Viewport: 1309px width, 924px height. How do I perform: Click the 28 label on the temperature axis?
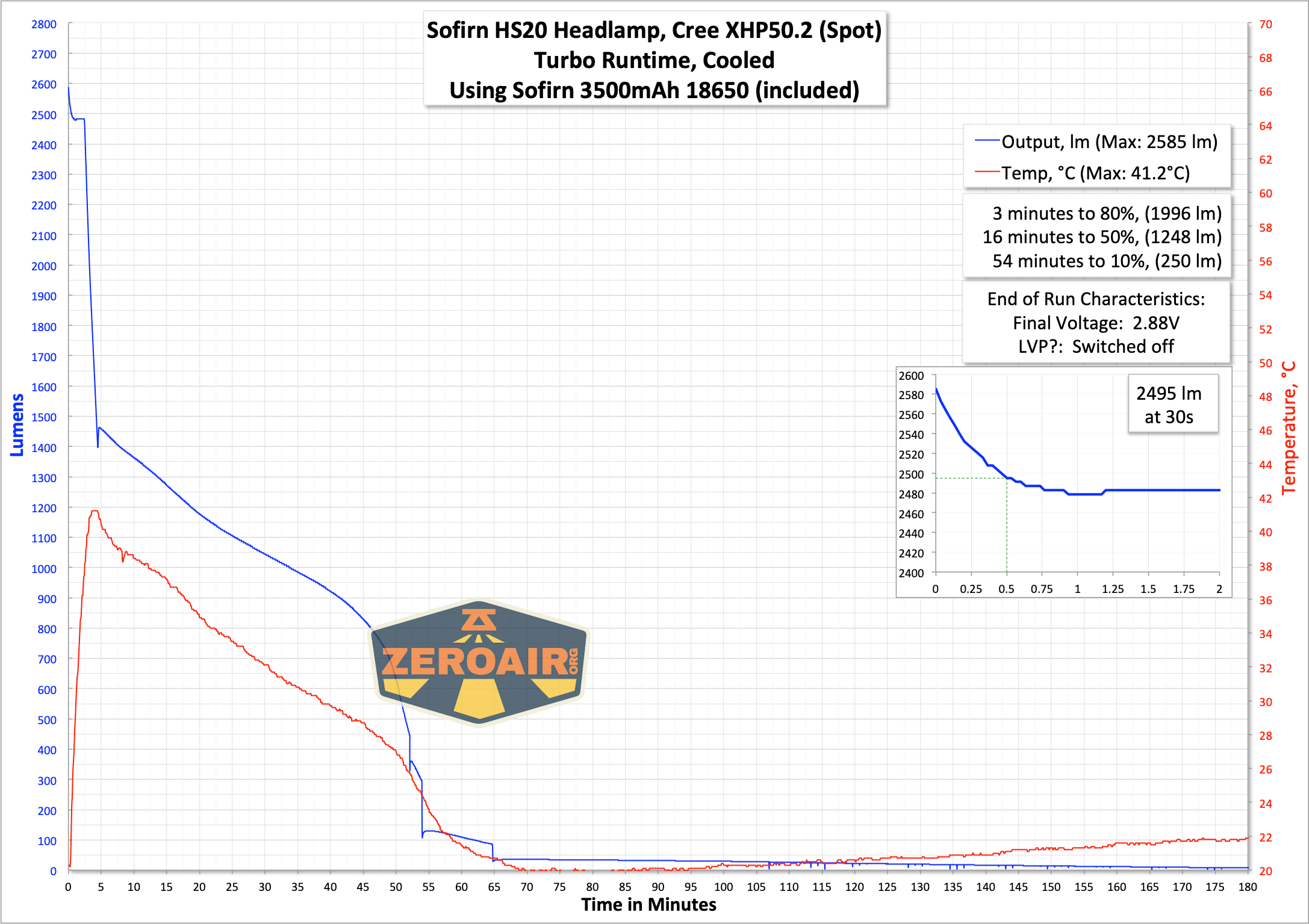click(1266, 736)
